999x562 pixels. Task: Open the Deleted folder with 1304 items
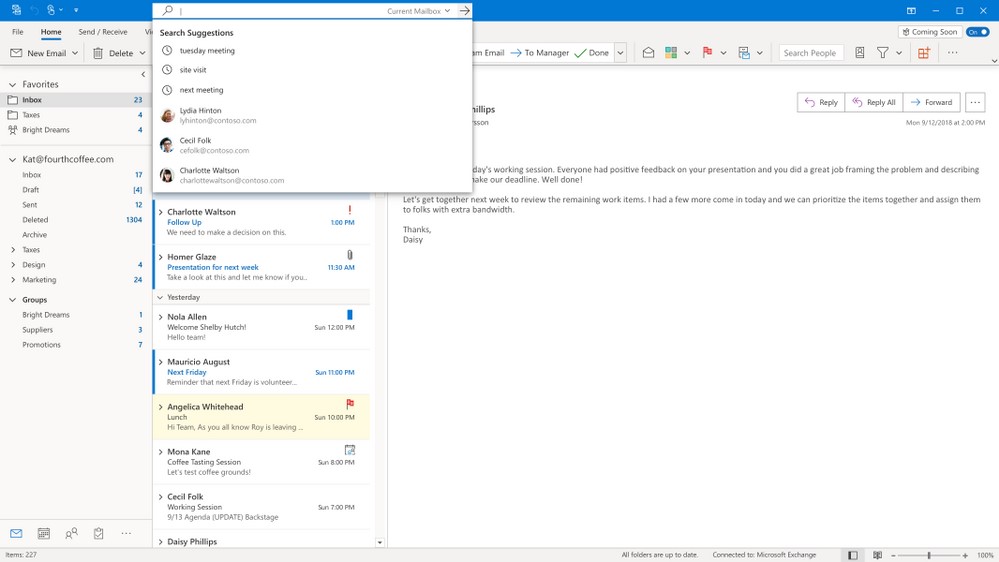pyautogui.click(x=75, y=220)
